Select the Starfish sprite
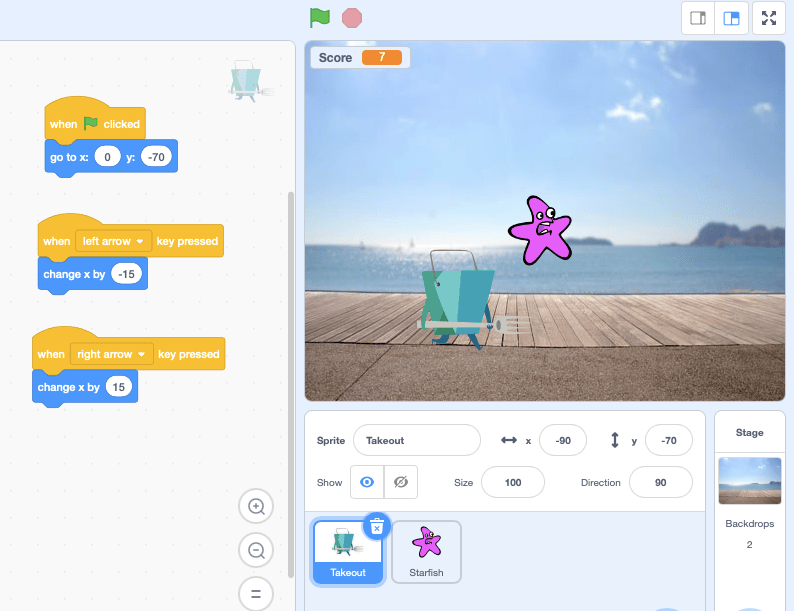The height and width of the screenshot is (611, 794). (426, 551)
